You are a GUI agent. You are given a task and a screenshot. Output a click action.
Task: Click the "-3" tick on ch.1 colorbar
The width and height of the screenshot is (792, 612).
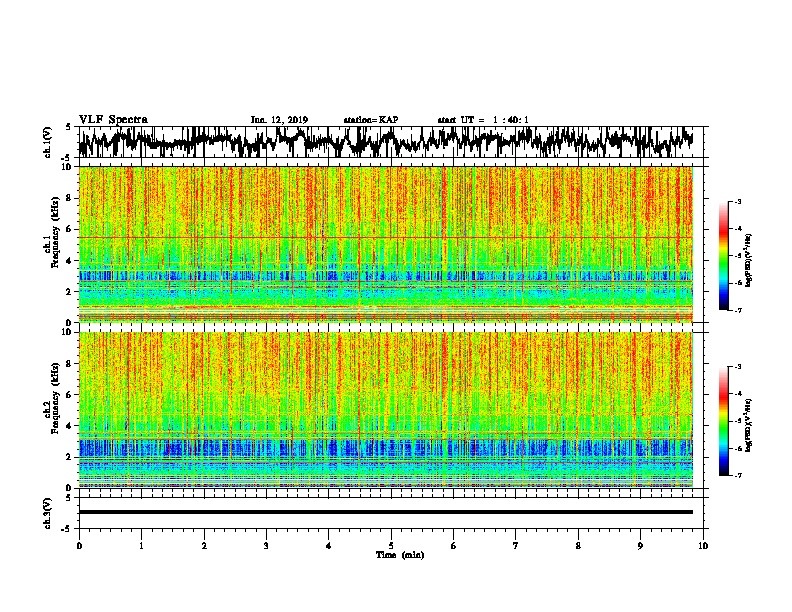click(737, 201)
